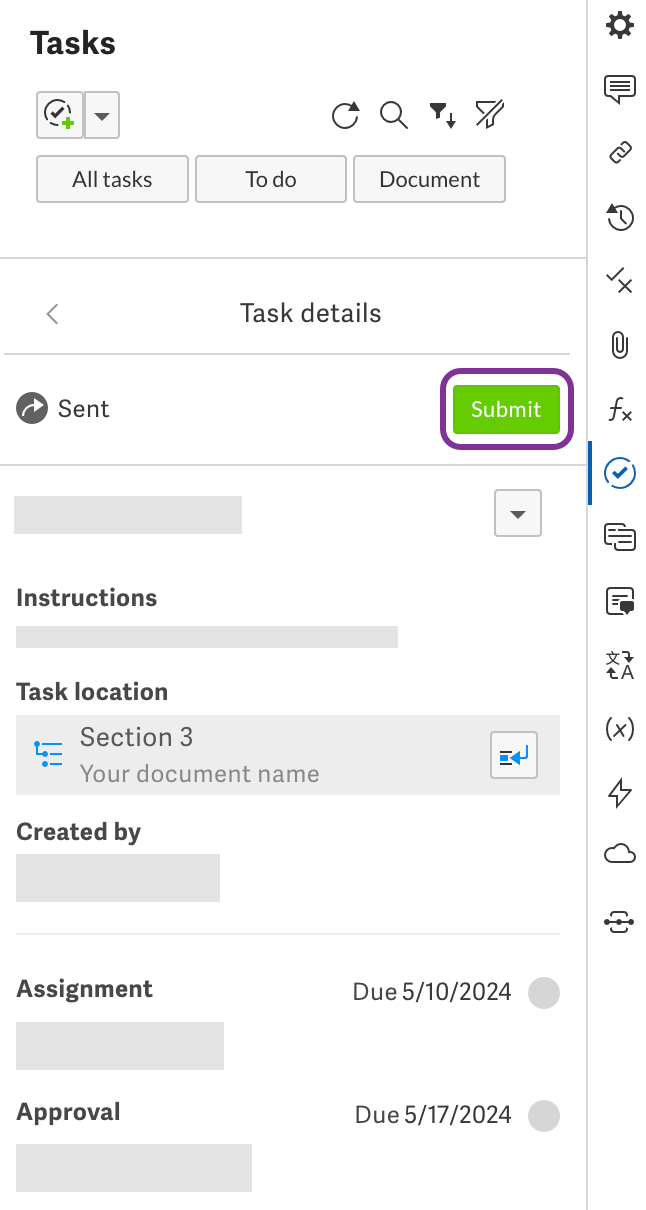Switch to the To do filter
This screenshot has width=646, height=1210.
[271, 180]
